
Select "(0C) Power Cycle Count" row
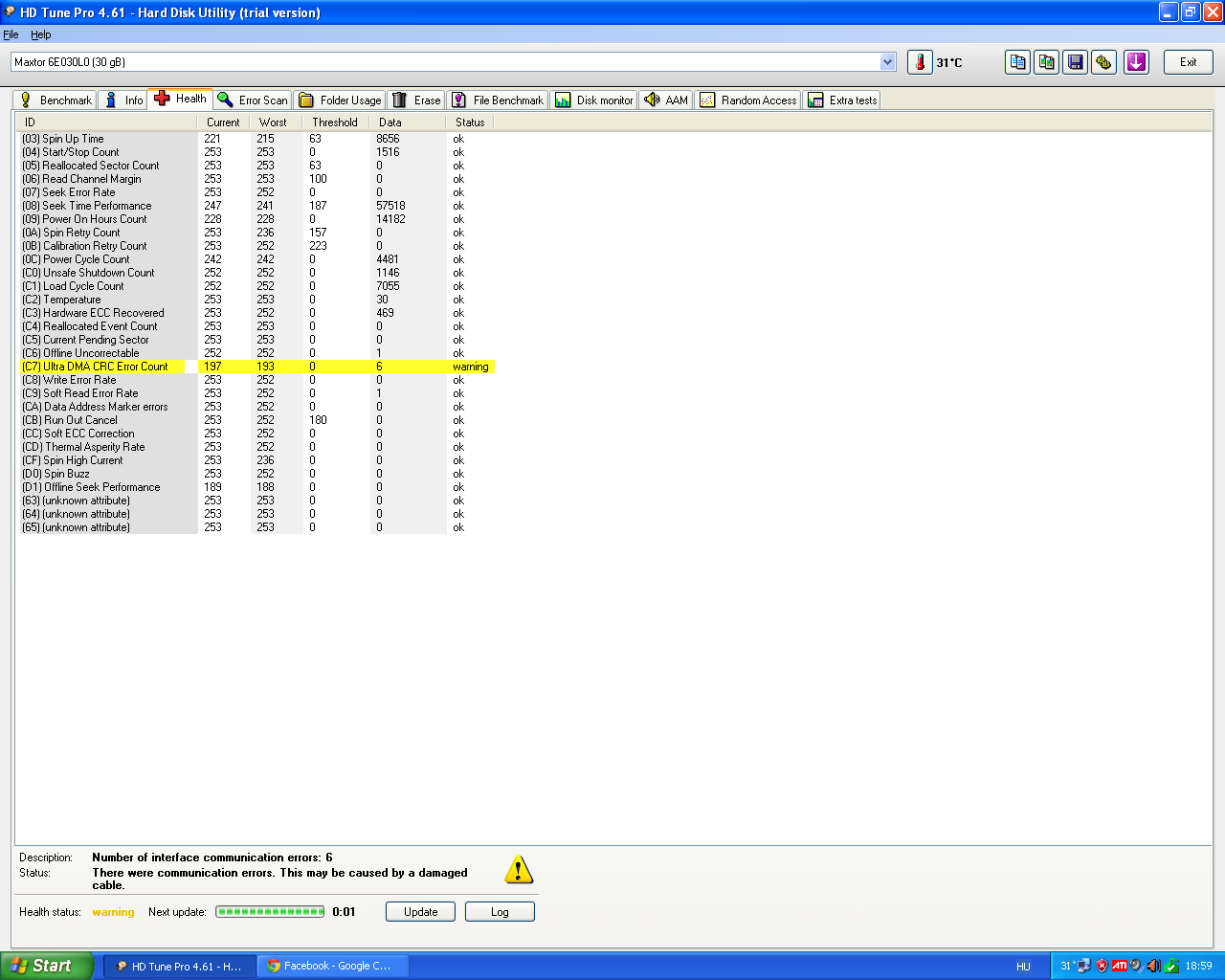coord(256,259)
